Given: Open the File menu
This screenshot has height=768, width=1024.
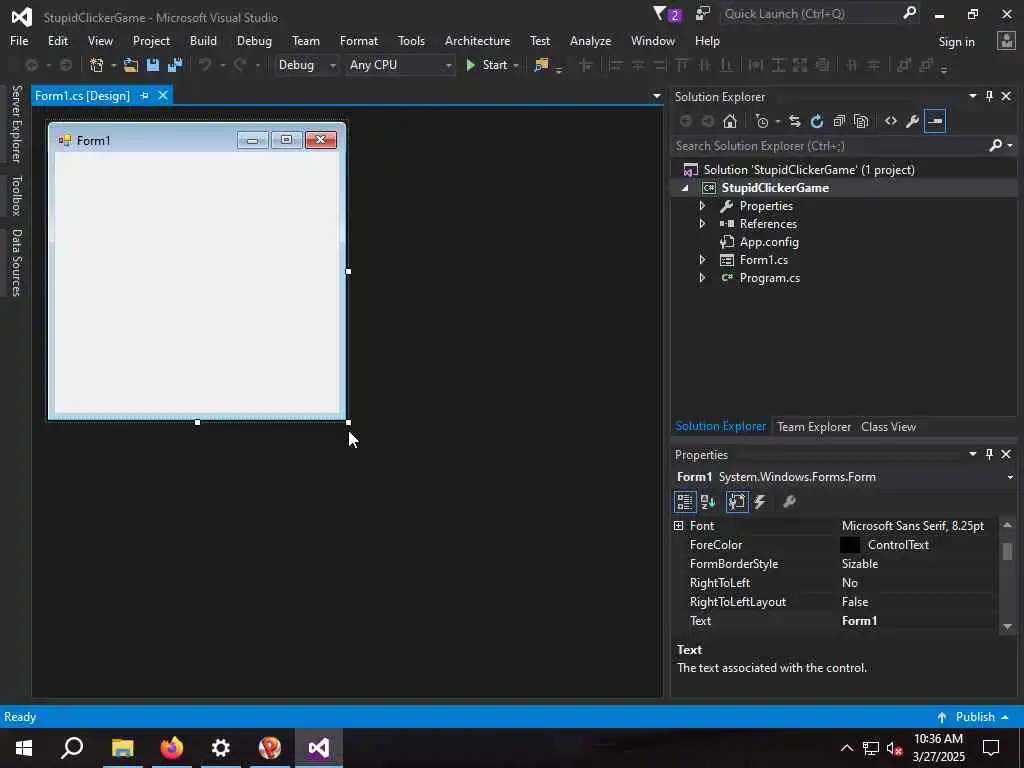Looking at the screenshot, I should tap(19, 40).
